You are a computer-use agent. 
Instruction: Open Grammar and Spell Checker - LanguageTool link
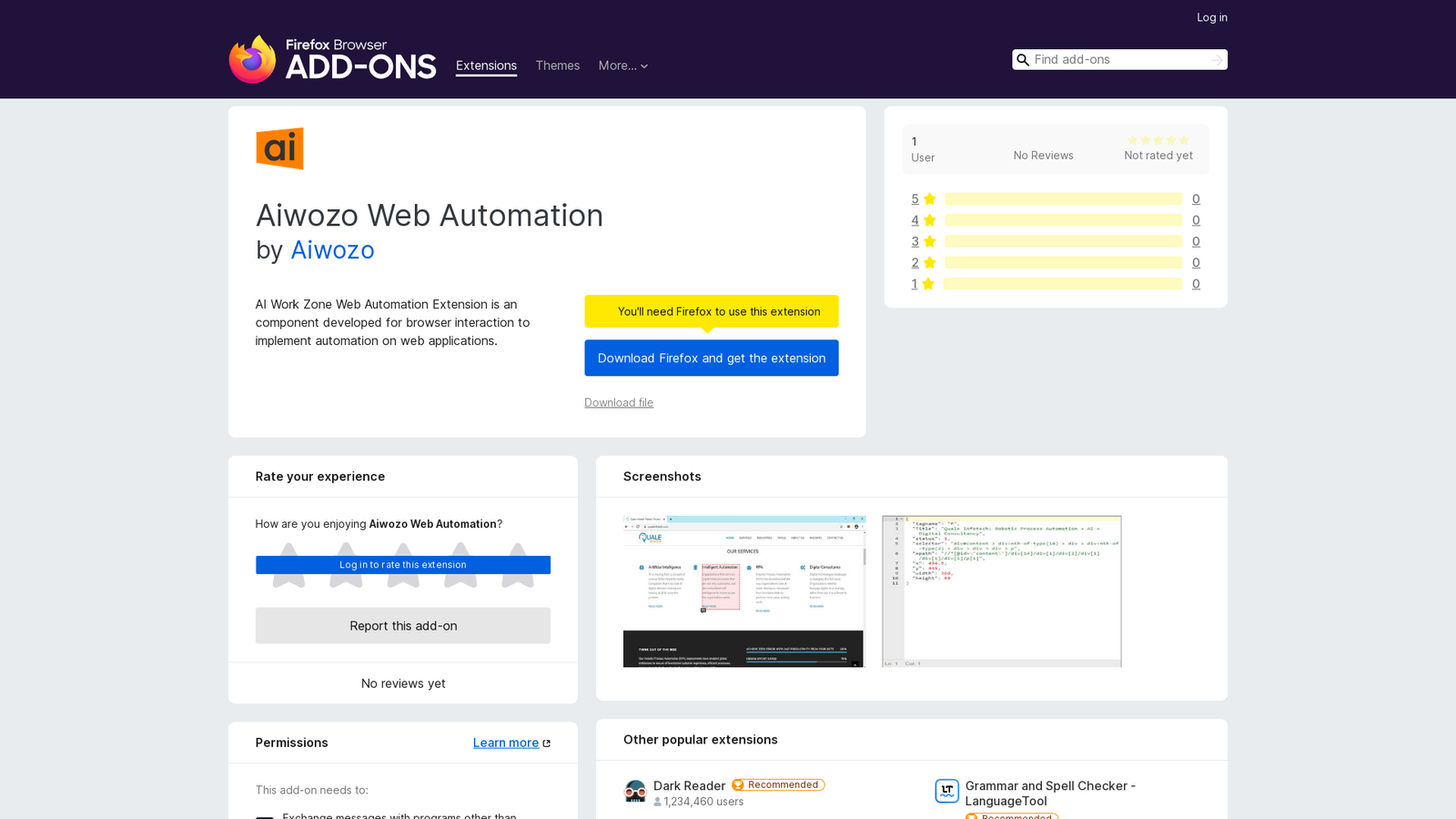pos(1050,794)
